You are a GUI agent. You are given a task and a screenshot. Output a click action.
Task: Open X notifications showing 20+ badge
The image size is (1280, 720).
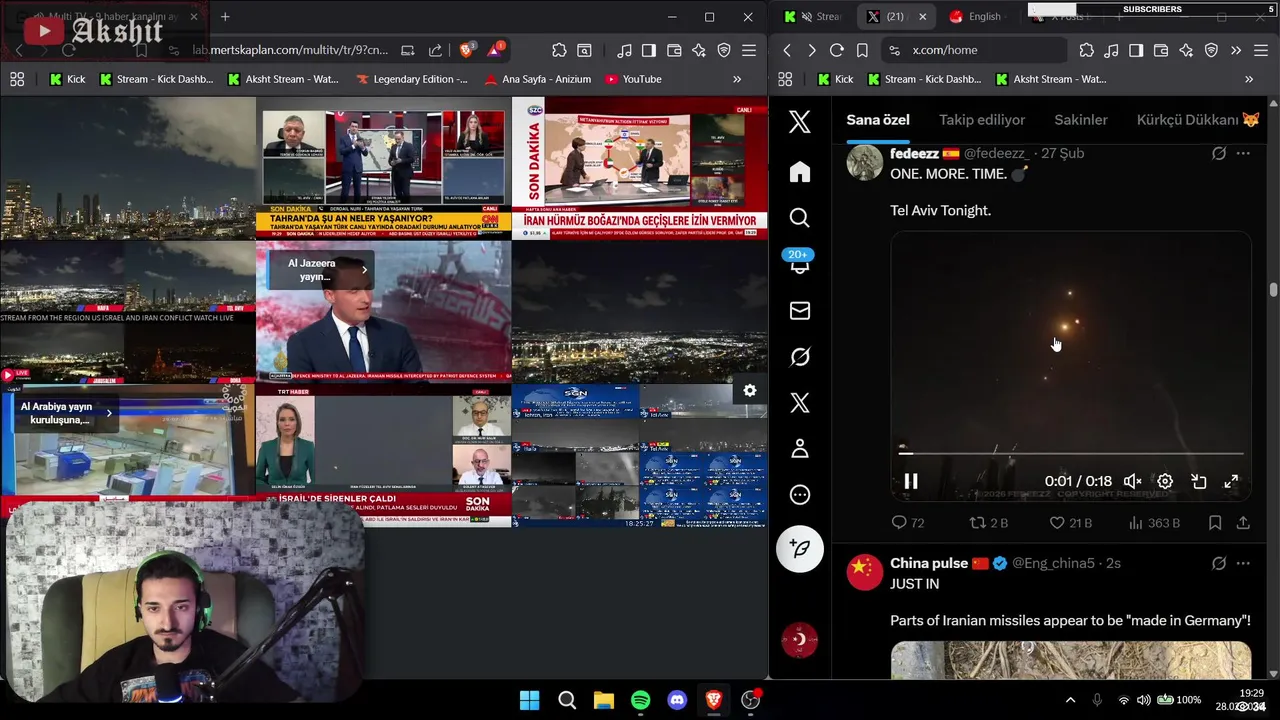click(x=800, y=264)
